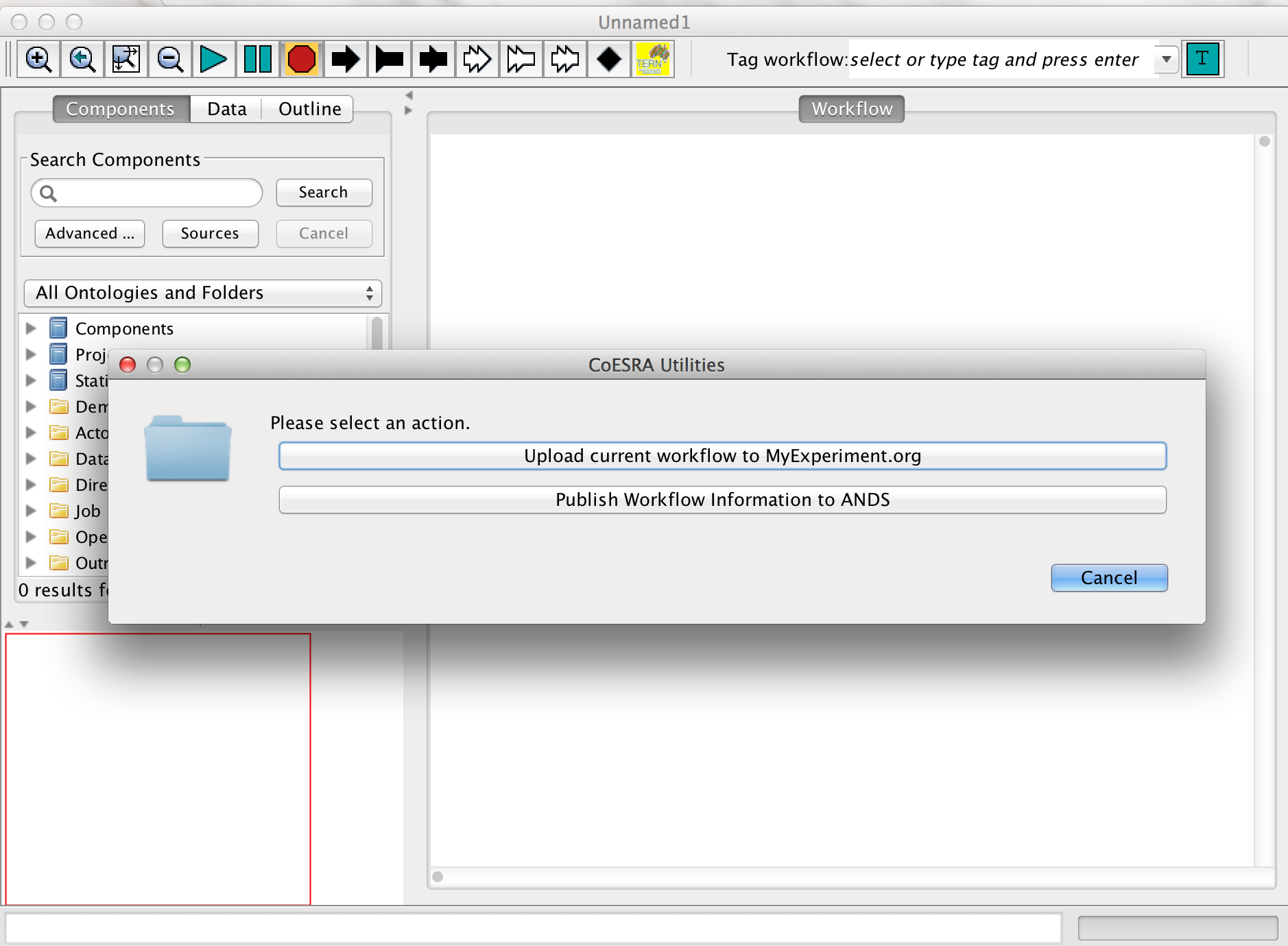Click the down arrow on the lower-left pane divider
The width and height of the screenshot is (1288, 946).
24,624
